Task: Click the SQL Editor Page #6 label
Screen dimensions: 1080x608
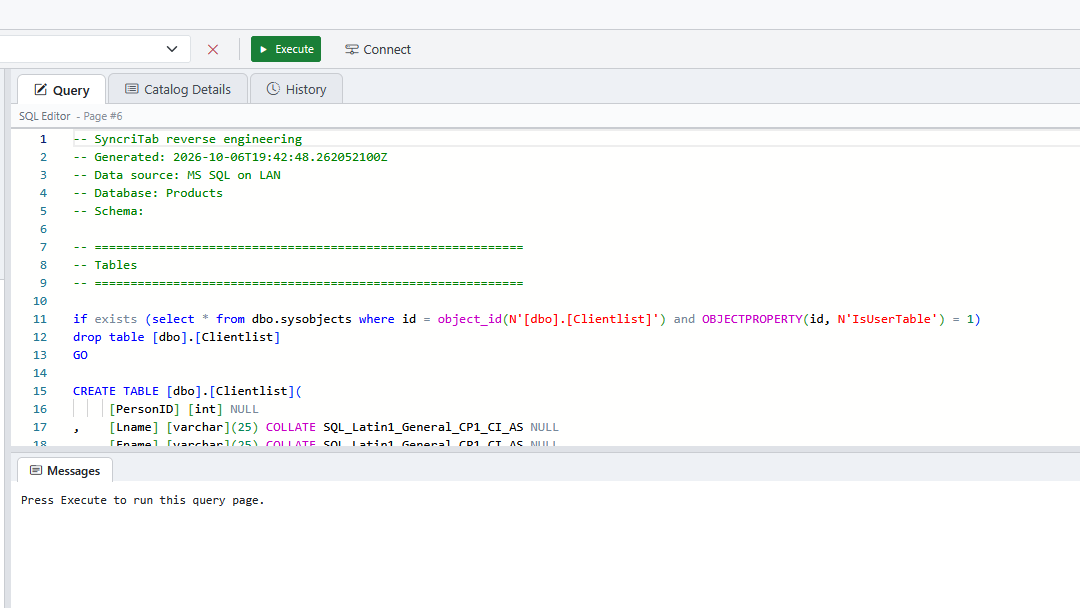Action: [x=71, y=116]
